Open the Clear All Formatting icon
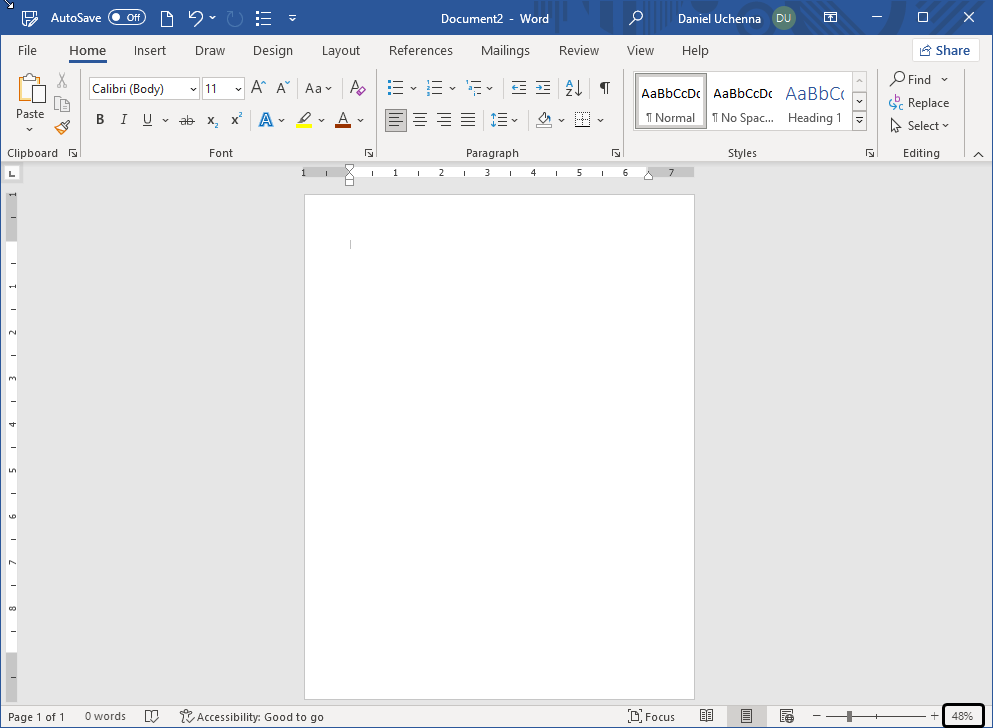 [357, 88]
